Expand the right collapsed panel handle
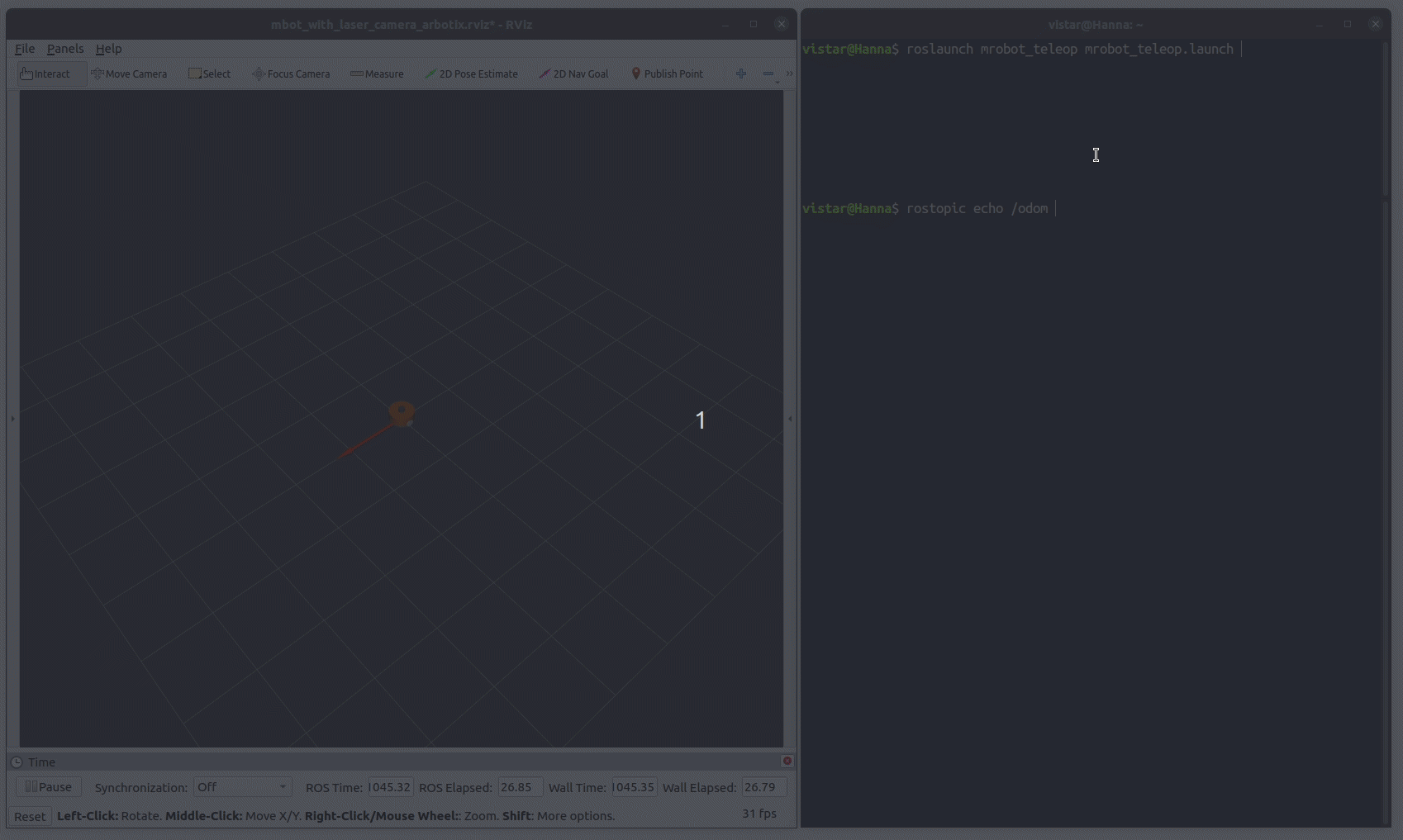1403x840 pixels. coord(790,419)
